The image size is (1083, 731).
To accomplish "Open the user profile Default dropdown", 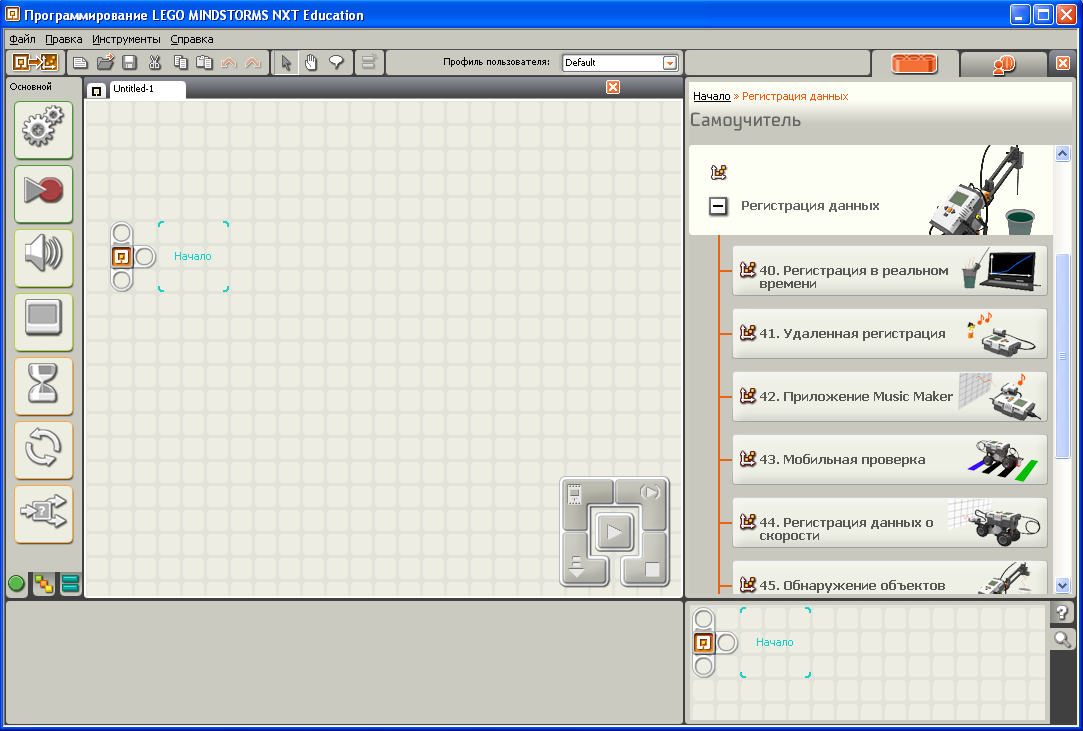I will [x=669, y=63].
